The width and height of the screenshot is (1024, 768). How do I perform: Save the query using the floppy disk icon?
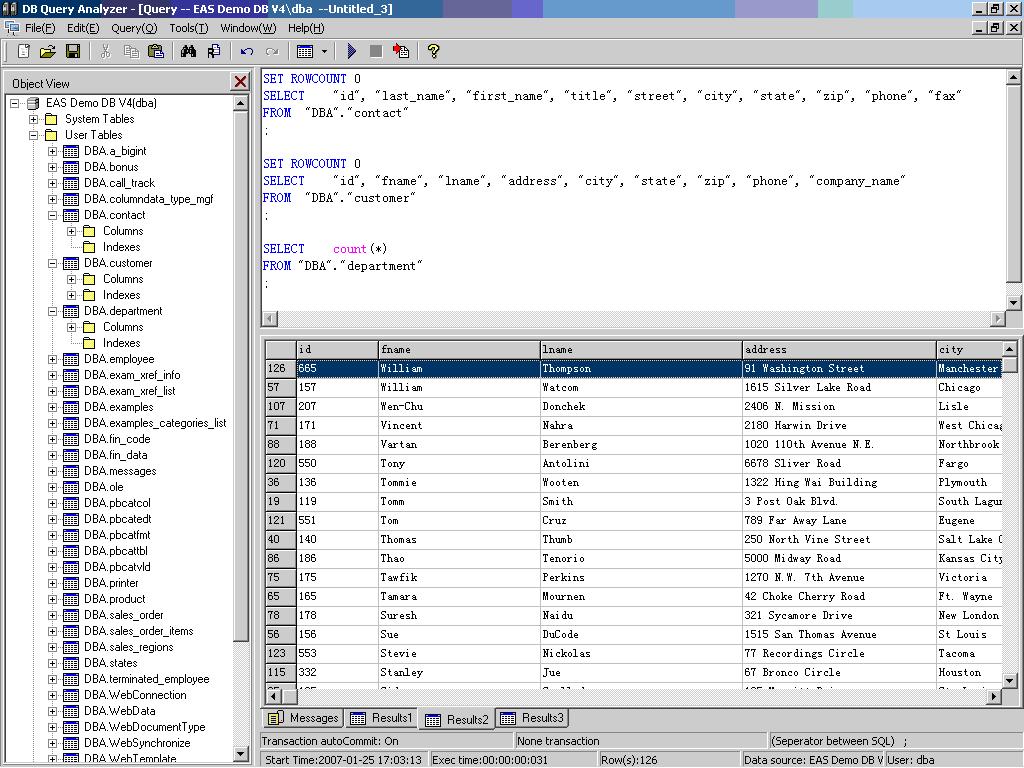click(72, 51)
